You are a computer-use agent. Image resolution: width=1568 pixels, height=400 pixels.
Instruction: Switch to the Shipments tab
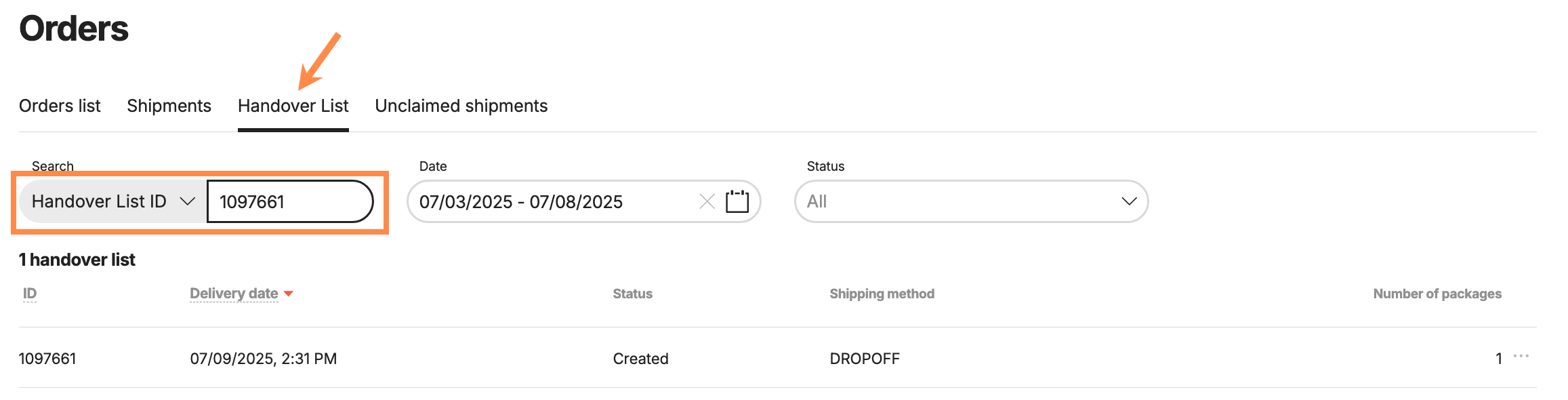point(169,106)
